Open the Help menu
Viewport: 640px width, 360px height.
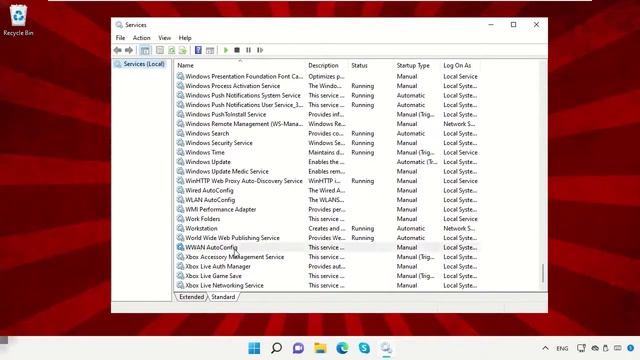(185, 38)
